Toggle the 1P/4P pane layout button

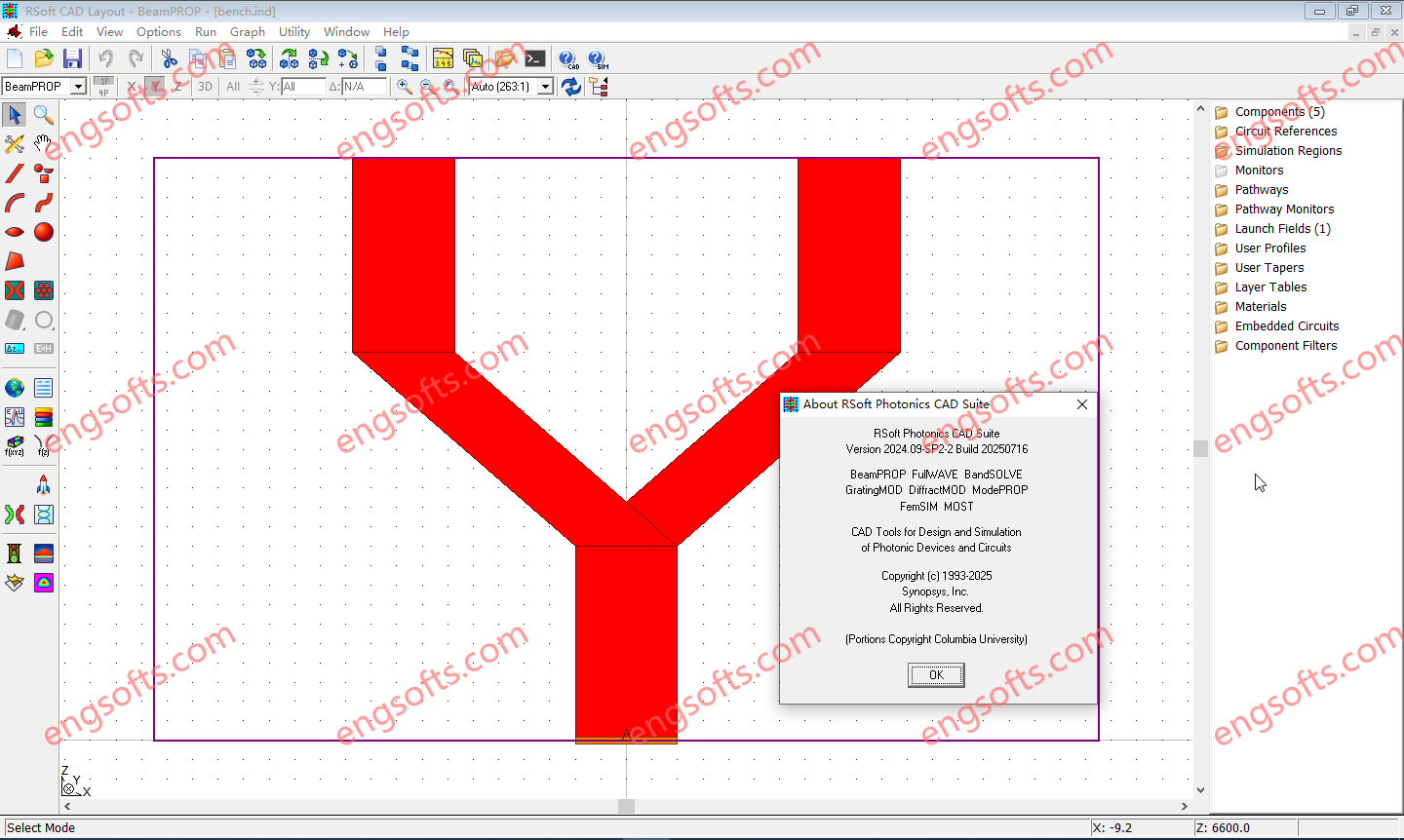pyautogui.click(x=104, y=87)
